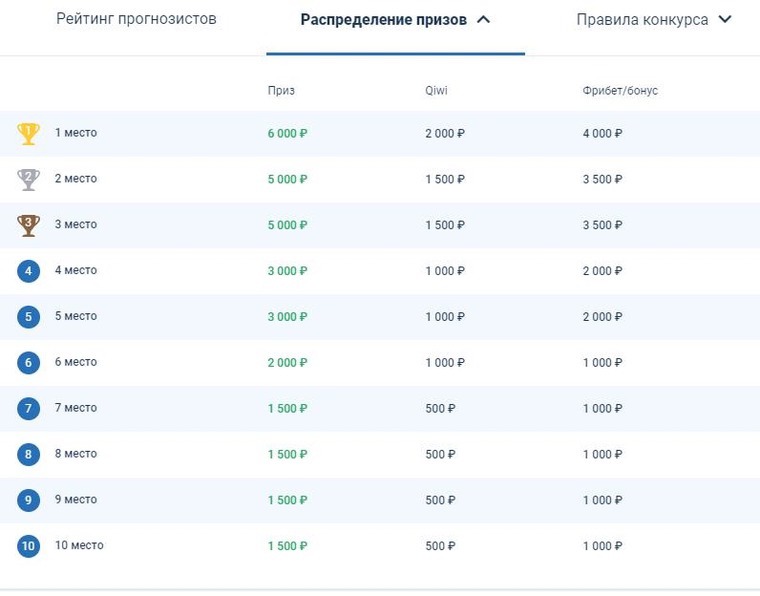The image size is (760, 596).
Task: Open the Правила конкурса tab label
Action: pos(642,20)
